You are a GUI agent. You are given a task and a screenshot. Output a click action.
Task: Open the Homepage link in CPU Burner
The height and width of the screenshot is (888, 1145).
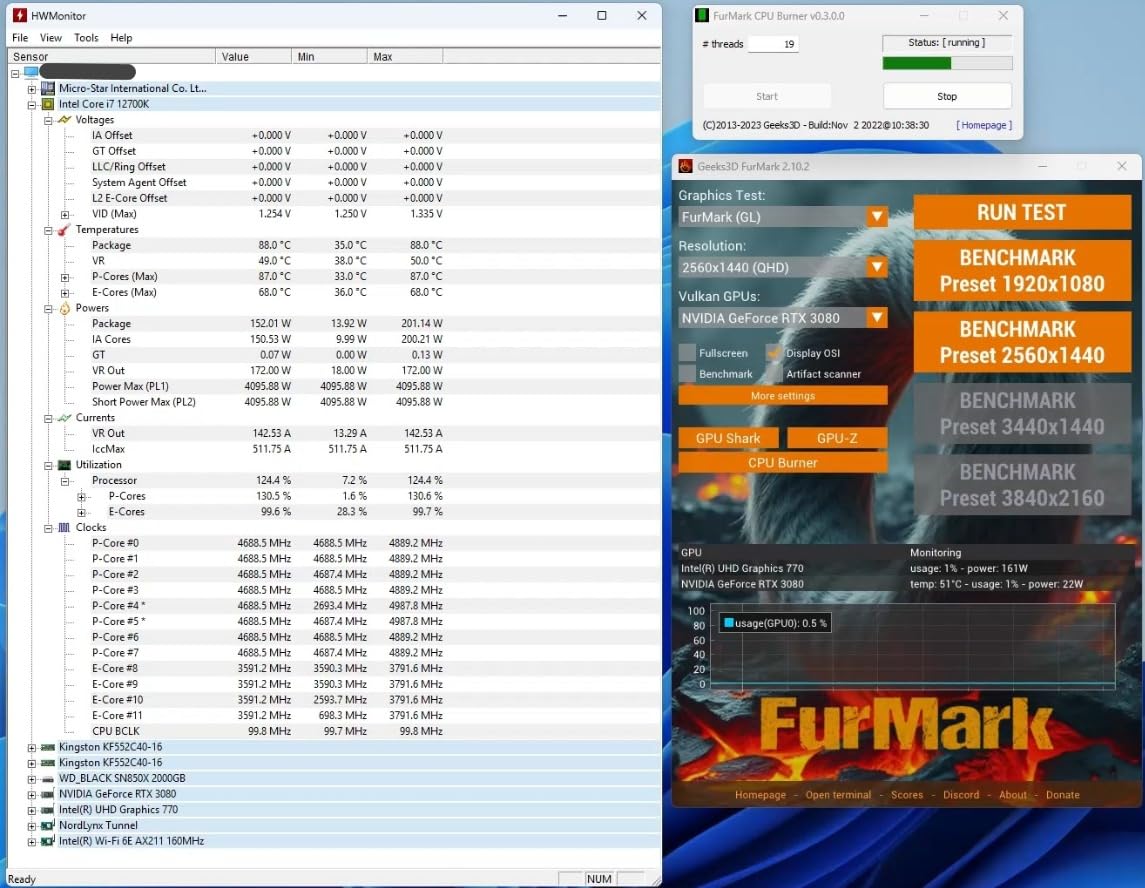click(x=984, y=125)
